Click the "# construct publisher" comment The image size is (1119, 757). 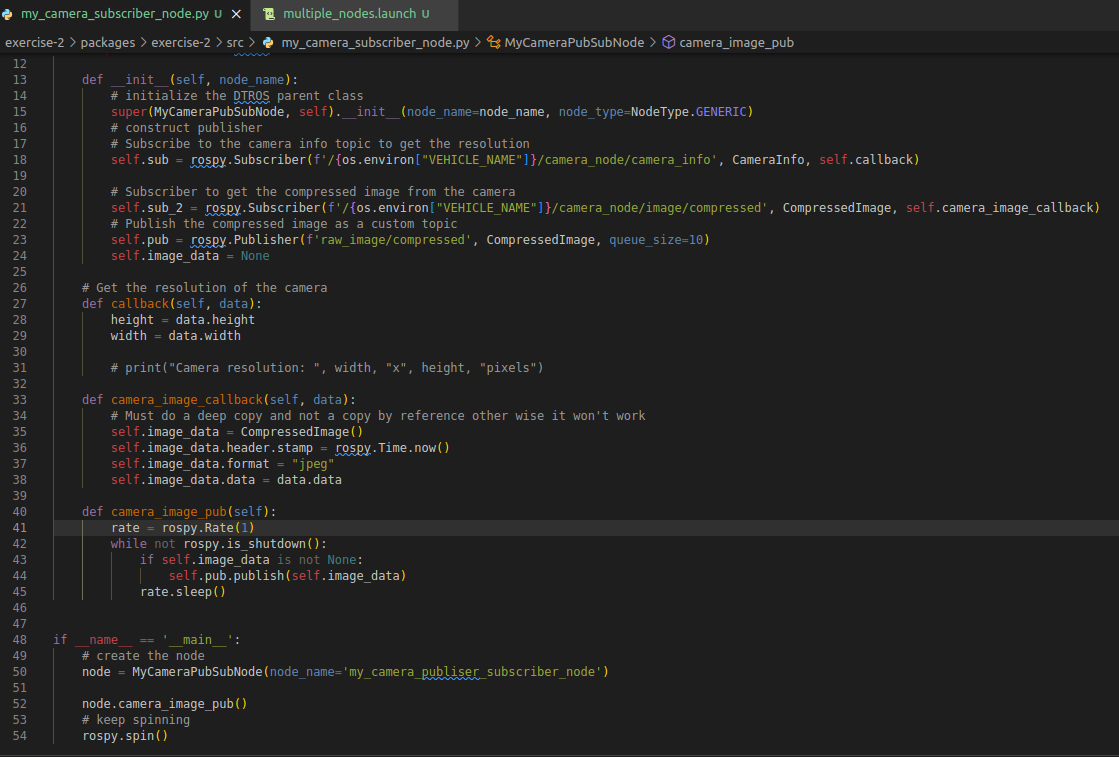186,128
